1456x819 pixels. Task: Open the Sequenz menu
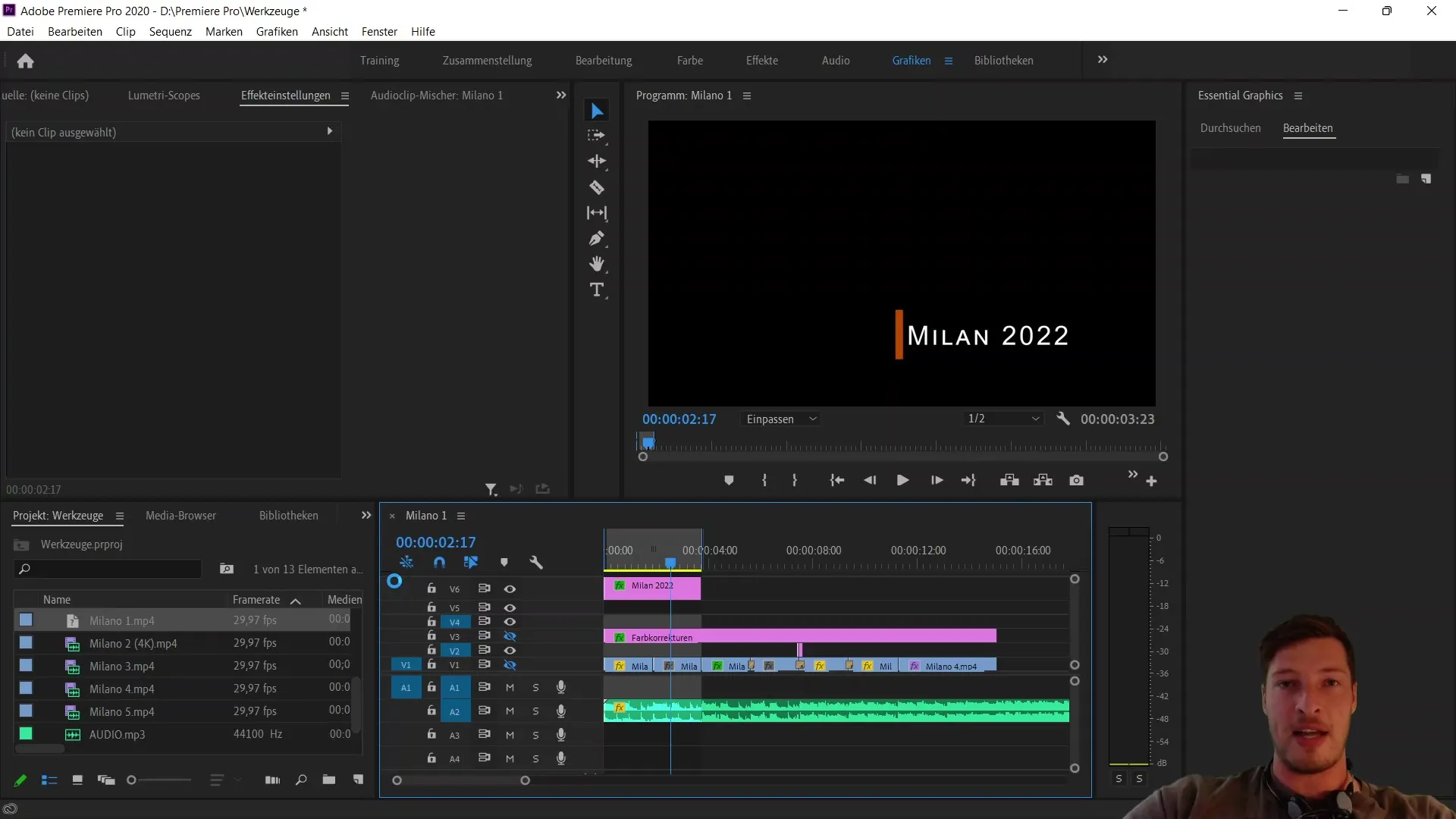(171, 32)
